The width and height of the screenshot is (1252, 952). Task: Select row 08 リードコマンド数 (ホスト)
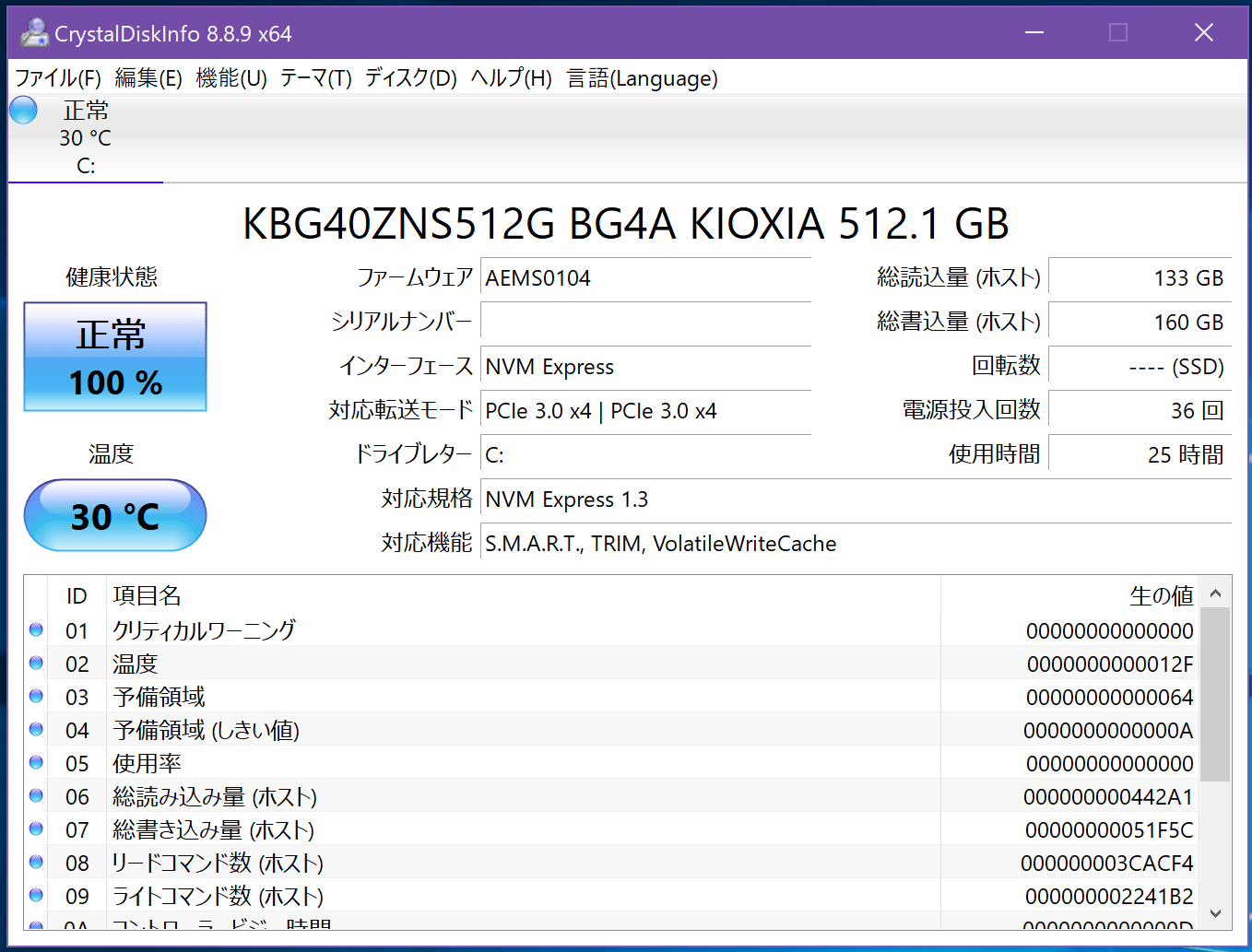point(611,863)
